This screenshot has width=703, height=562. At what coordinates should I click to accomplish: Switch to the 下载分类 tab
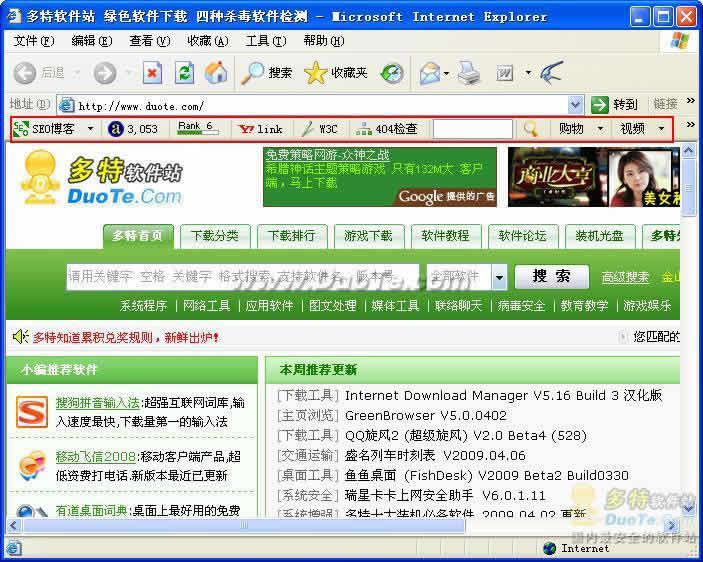[215, 236]
